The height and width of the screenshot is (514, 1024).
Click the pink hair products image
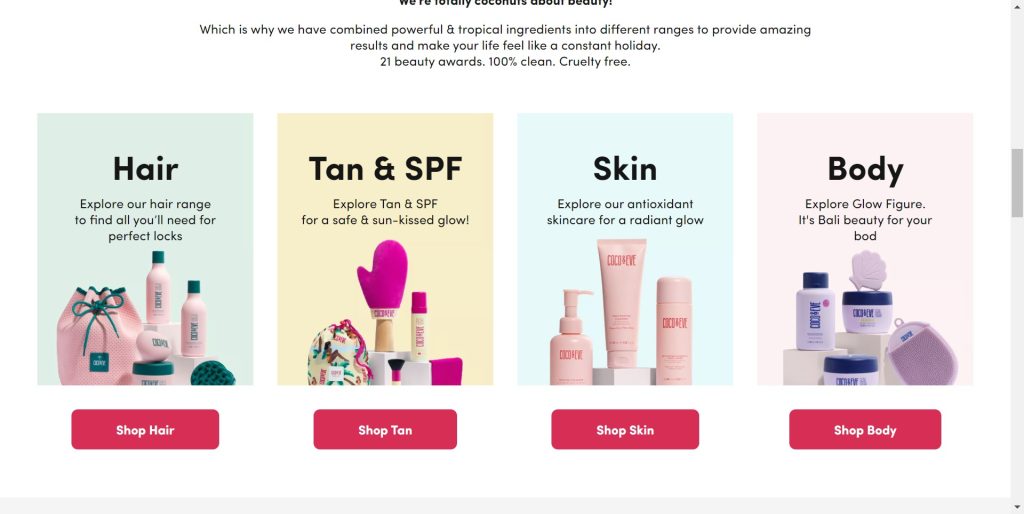(145, 319)
